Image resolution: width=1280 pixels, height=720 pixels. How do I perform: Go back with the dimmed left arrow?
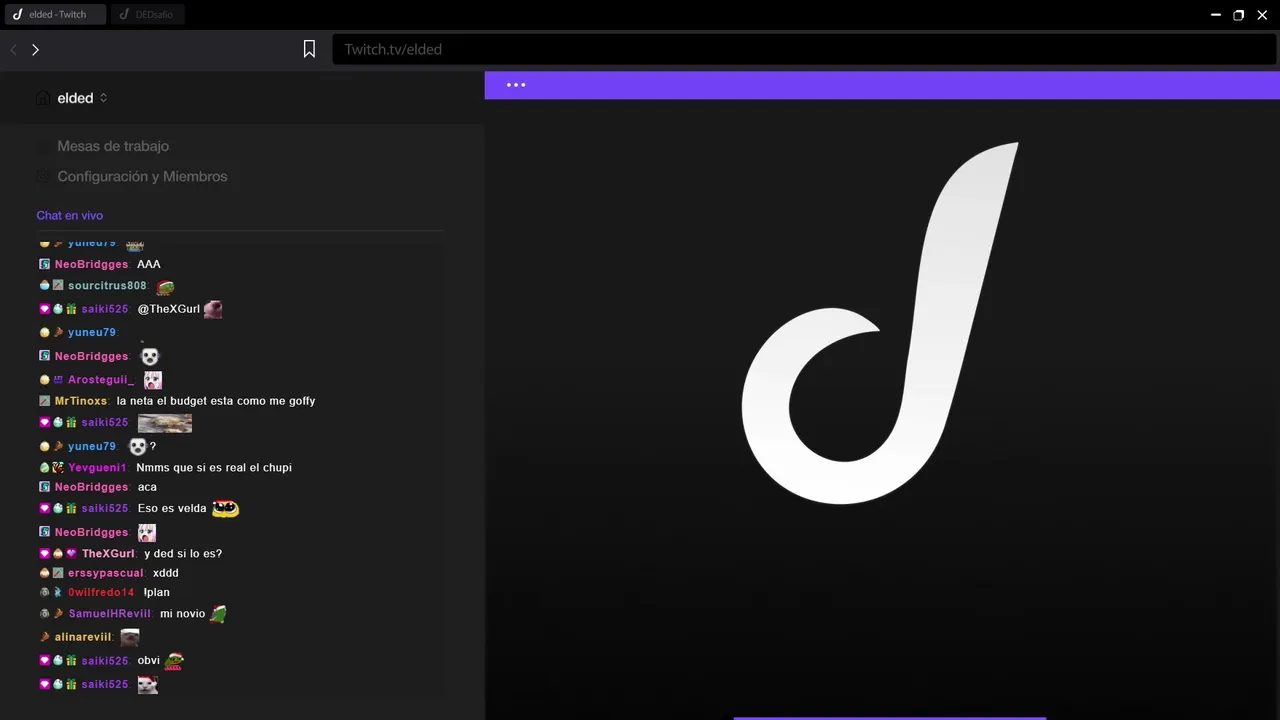(x=14, y=49)
